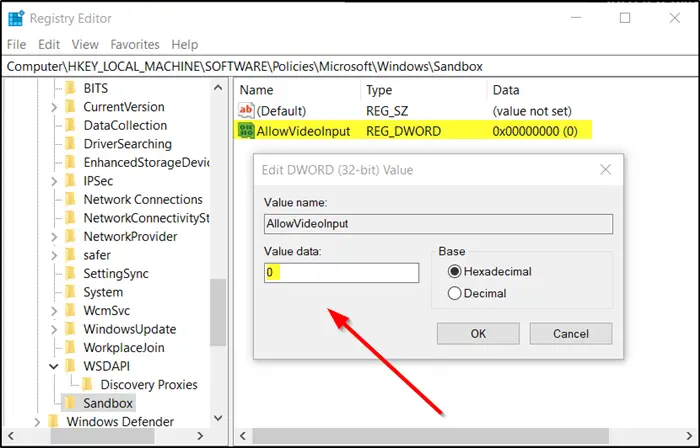Viewport: 700px width, 448px height.
Task: Select the IPSec folder icon
Action: pyautogui.click(x=71, y=181)
